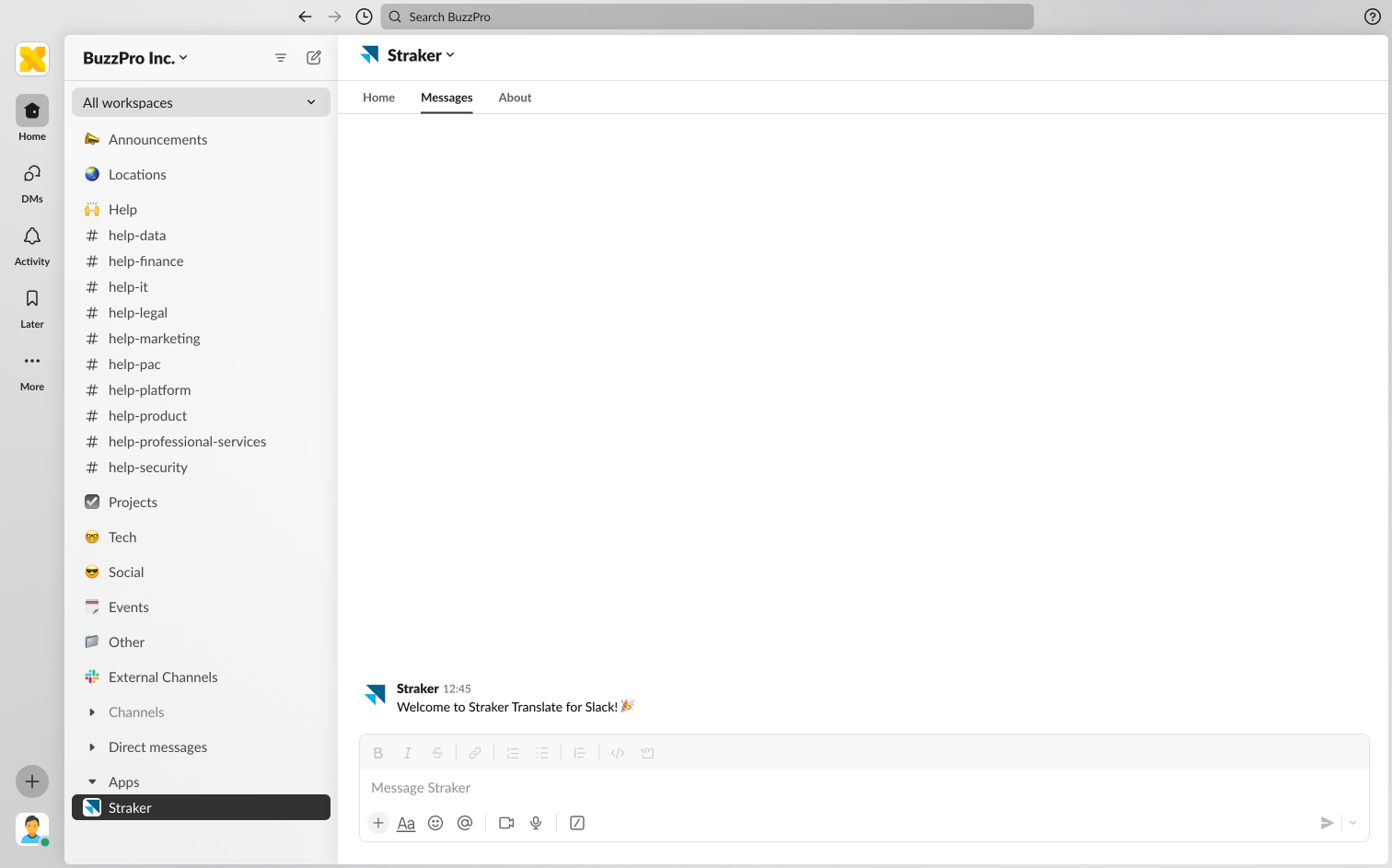Image resolution: width=1392 pixels, height=868 pixels.
Task: Open the help question mark
Action: pyautogui.click(x=1373, y=17)
